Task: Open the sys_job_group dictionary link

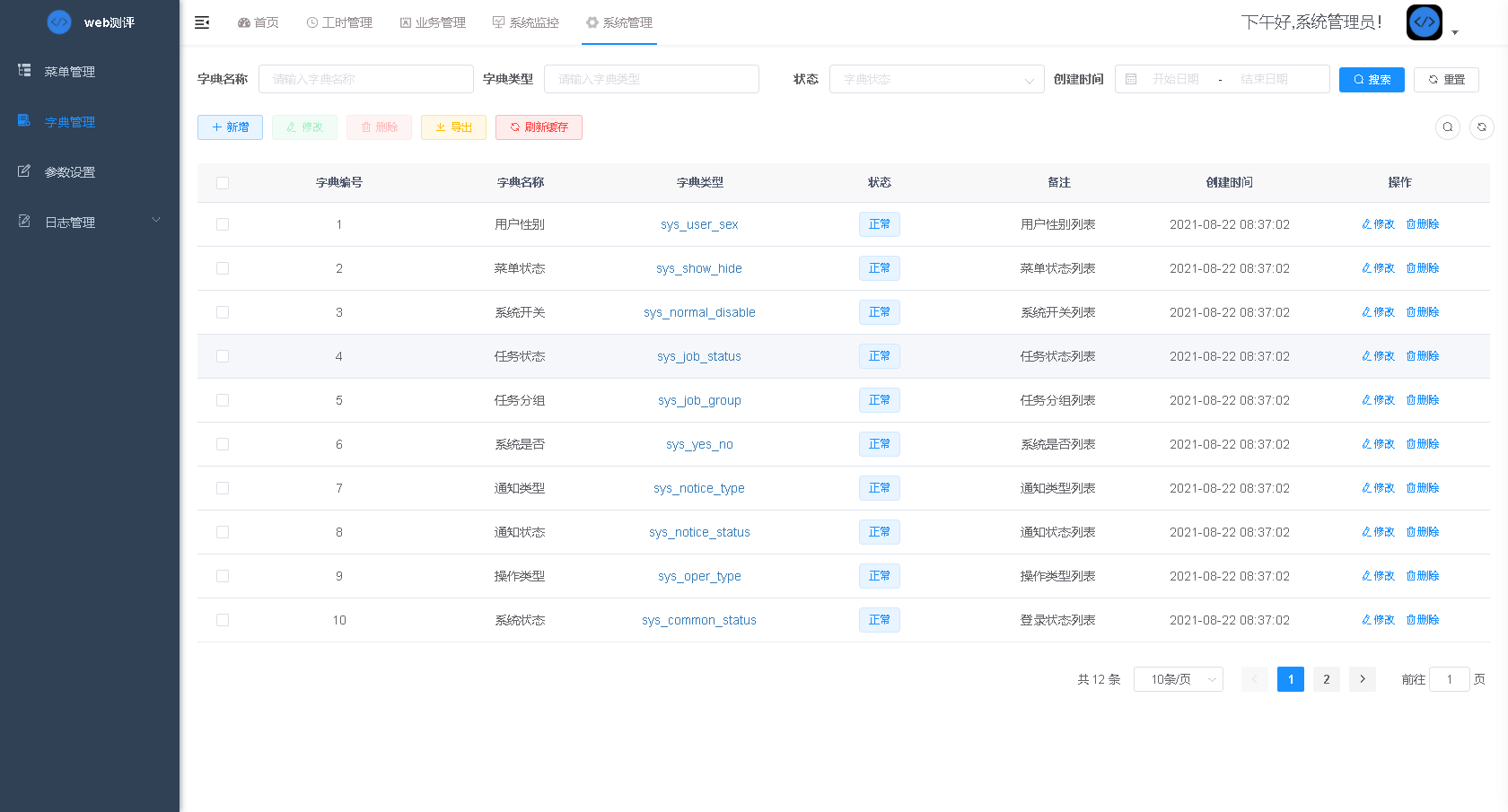Action: (699, 400)
